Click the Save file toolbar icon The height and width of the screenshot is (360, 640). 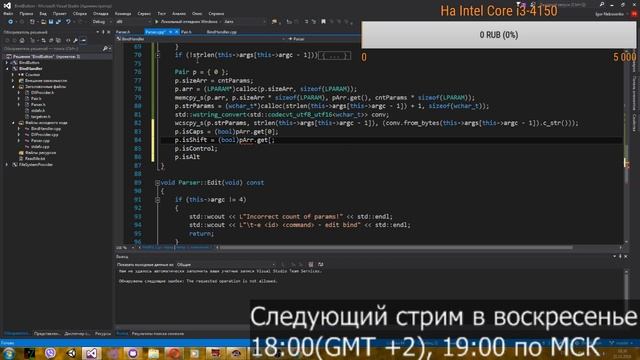[x=51, y=22]
